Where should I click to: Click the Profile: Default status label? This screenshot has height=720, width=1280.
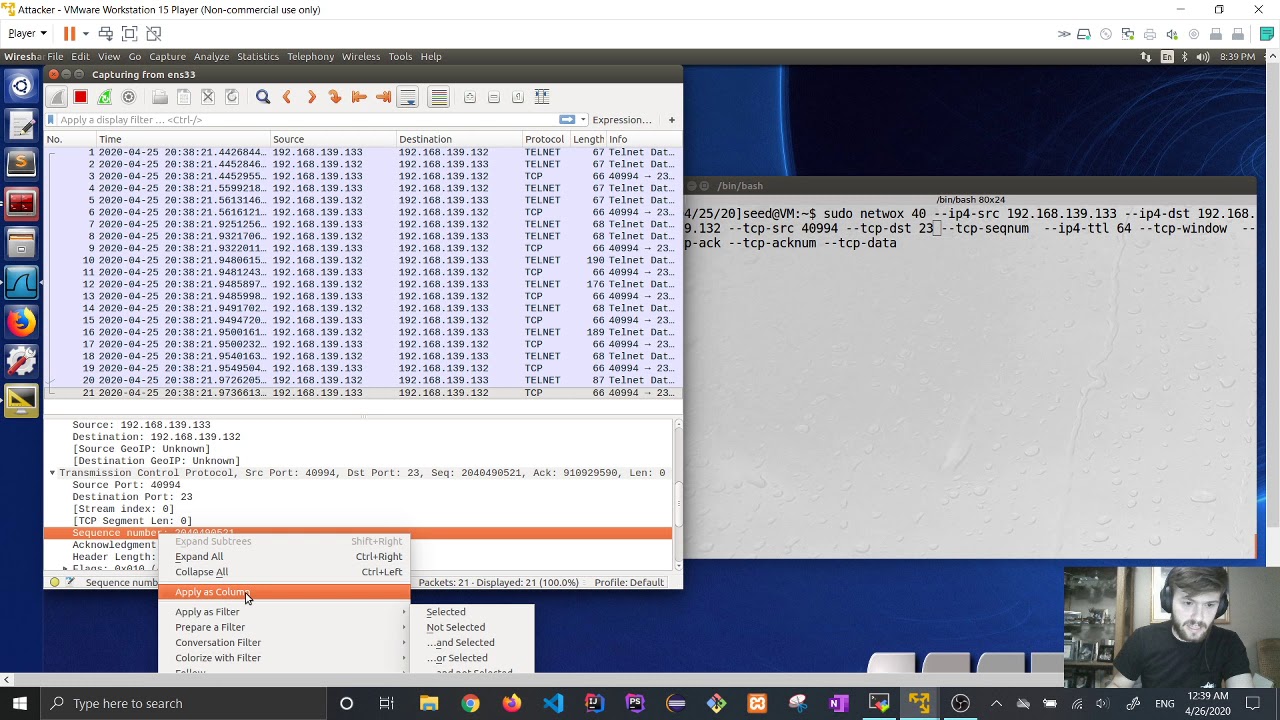[629, 582]
